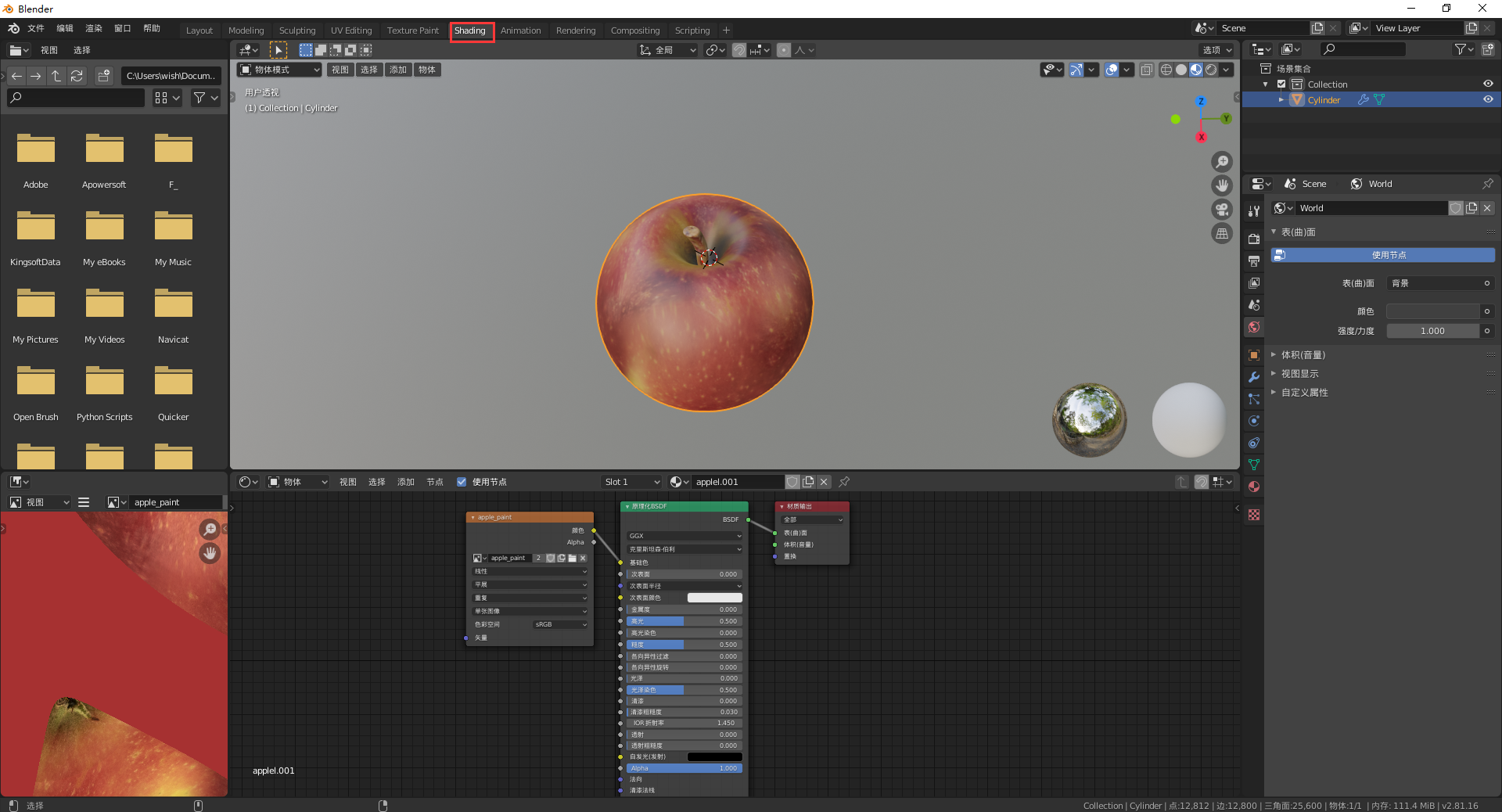Switch between perspective and orthographic grid icon
1502x812 pixels.
[x=1222, y=233]
